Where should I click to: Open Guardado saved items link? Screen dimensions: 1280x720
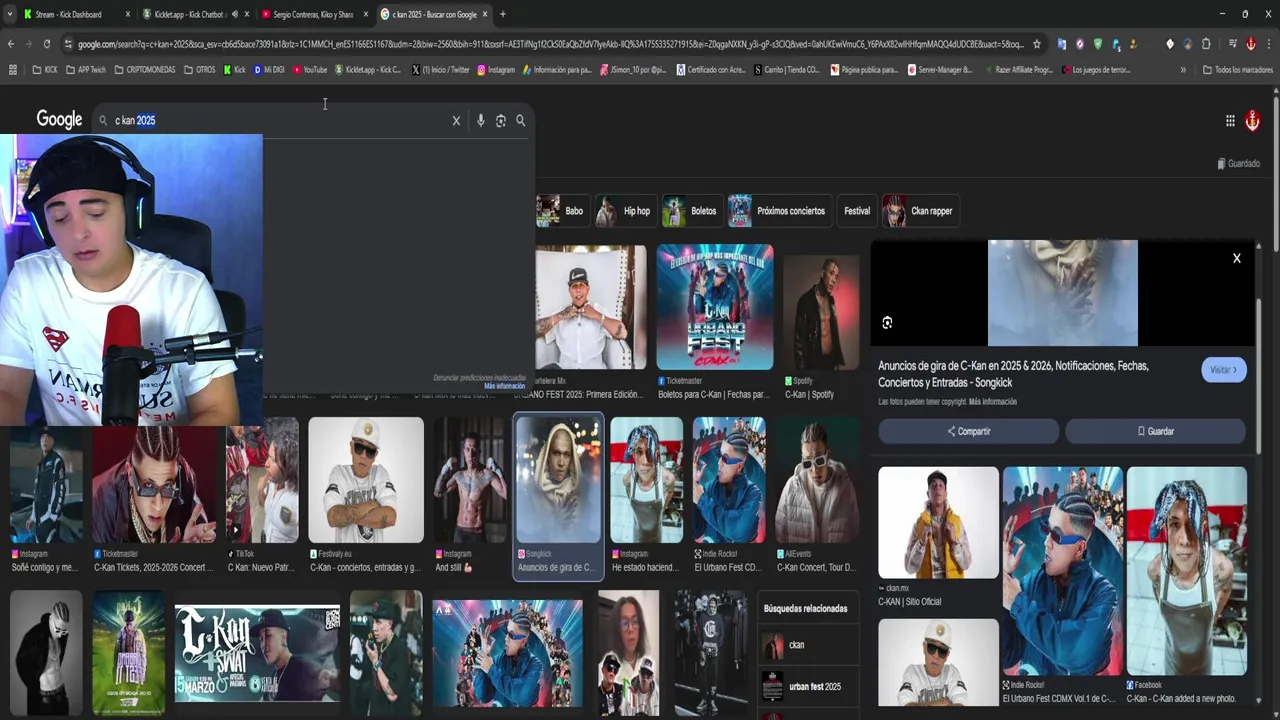(1238, 163)
